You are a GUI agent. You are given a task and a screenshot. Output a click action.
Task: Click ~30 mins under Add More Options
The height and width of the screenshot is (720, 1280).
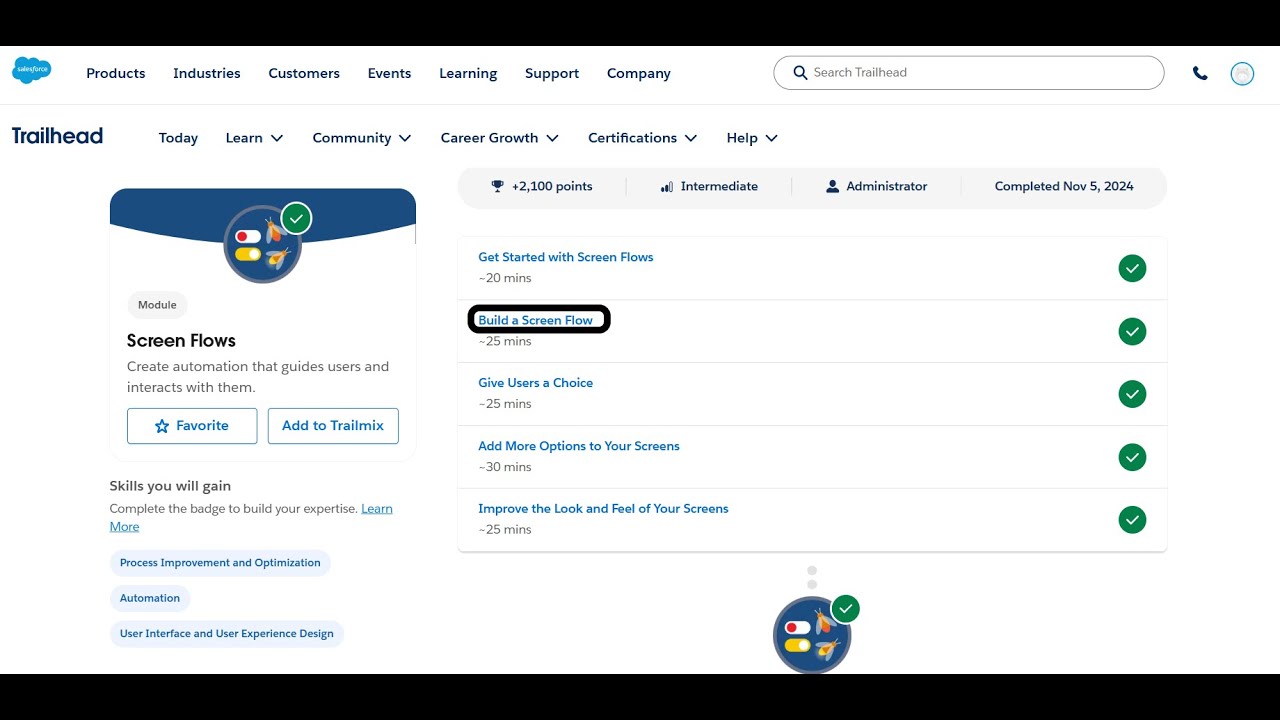505,467
